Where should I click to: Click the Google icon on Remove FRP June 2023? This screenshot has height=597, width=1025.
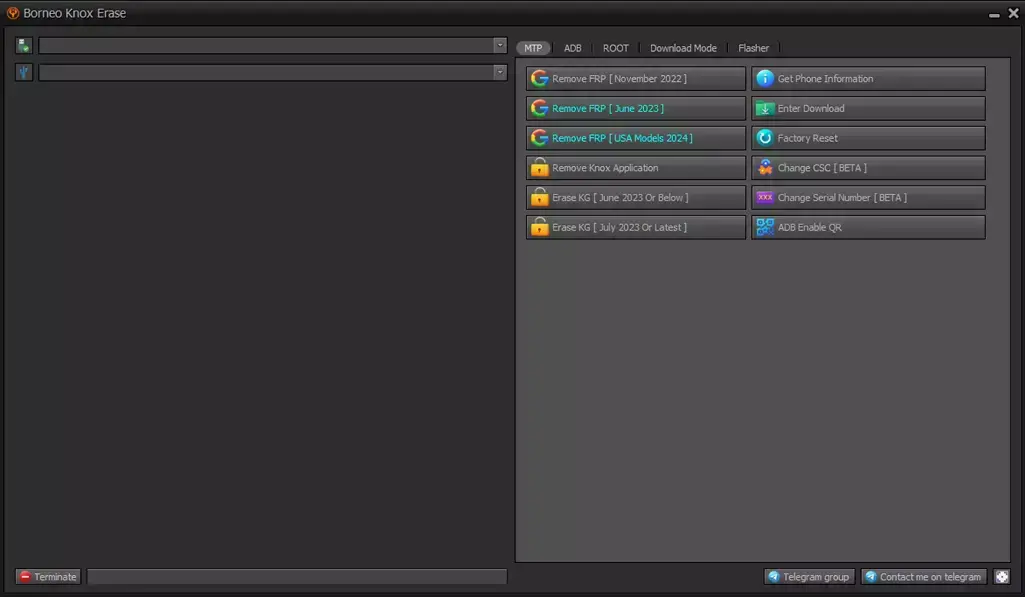[539, 108]
